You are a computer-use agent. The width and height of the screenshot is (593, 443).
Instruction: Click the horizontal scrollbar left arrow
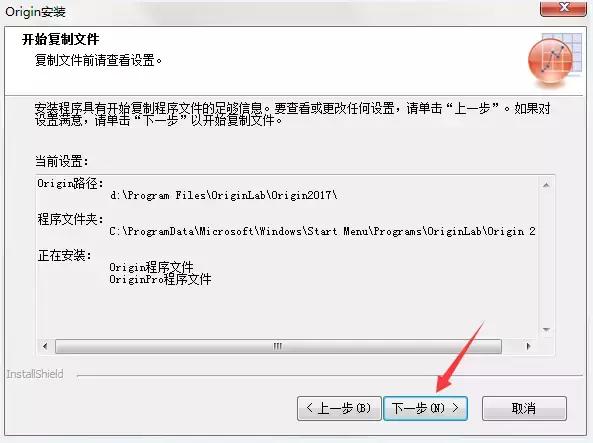pos(45,346)
